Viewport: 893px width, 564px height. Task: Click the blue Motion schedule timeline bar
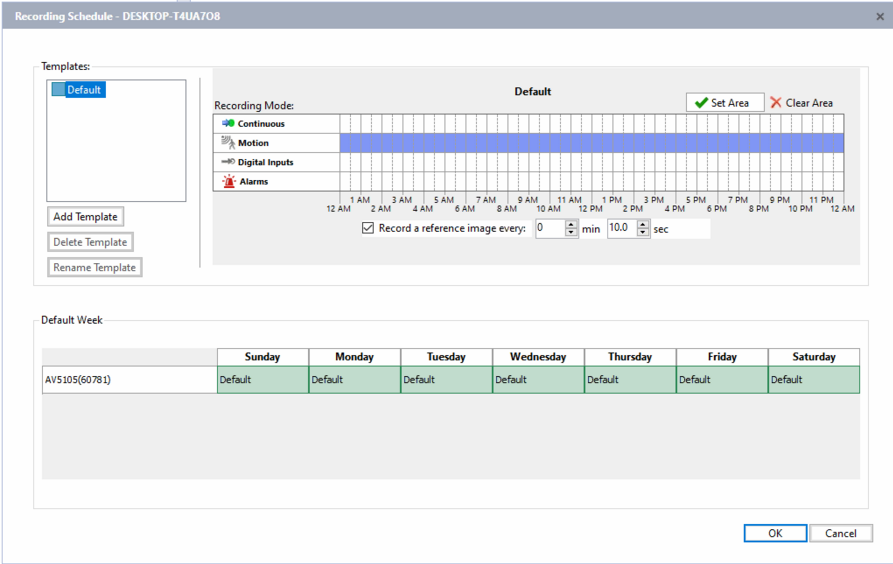pyautogui.click(x=592, y=143)
